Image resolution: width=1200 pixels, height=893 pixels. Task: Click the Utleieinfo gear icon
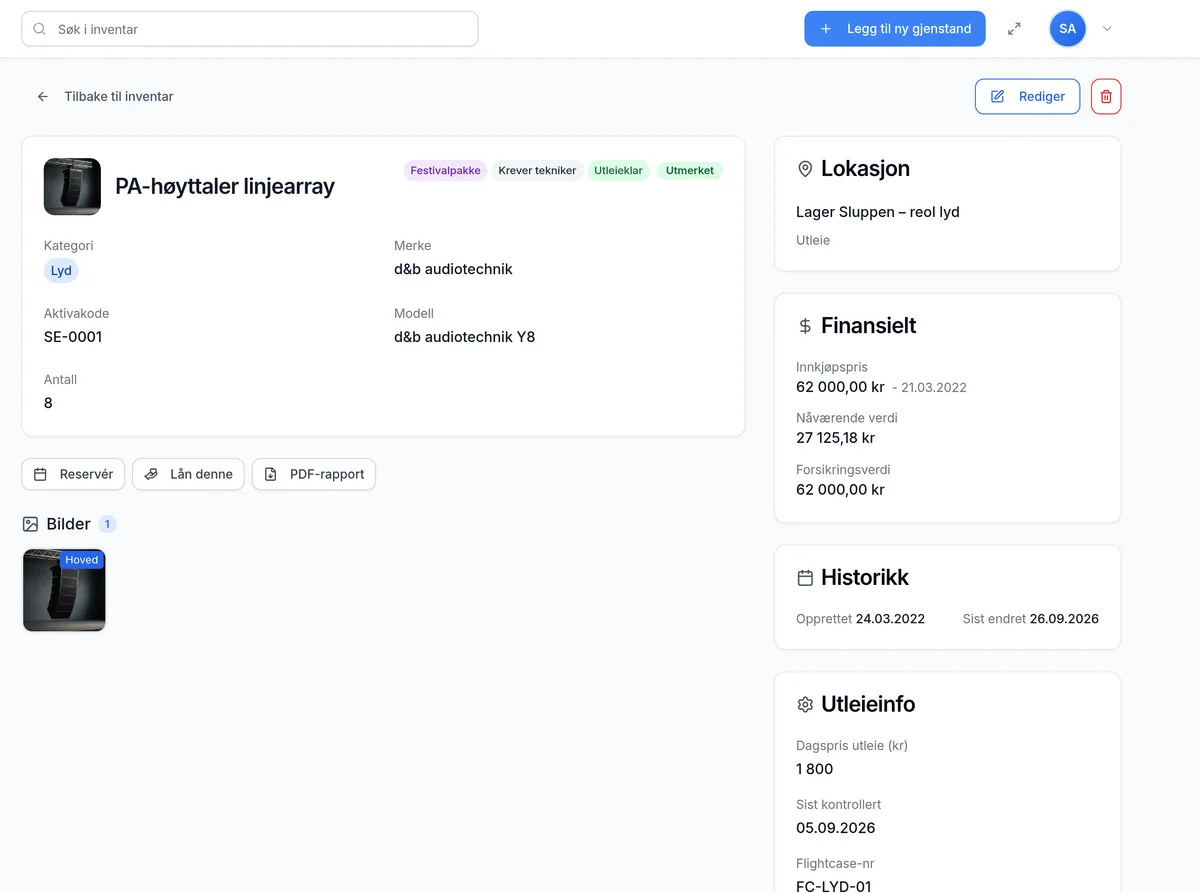pos(805,705)
